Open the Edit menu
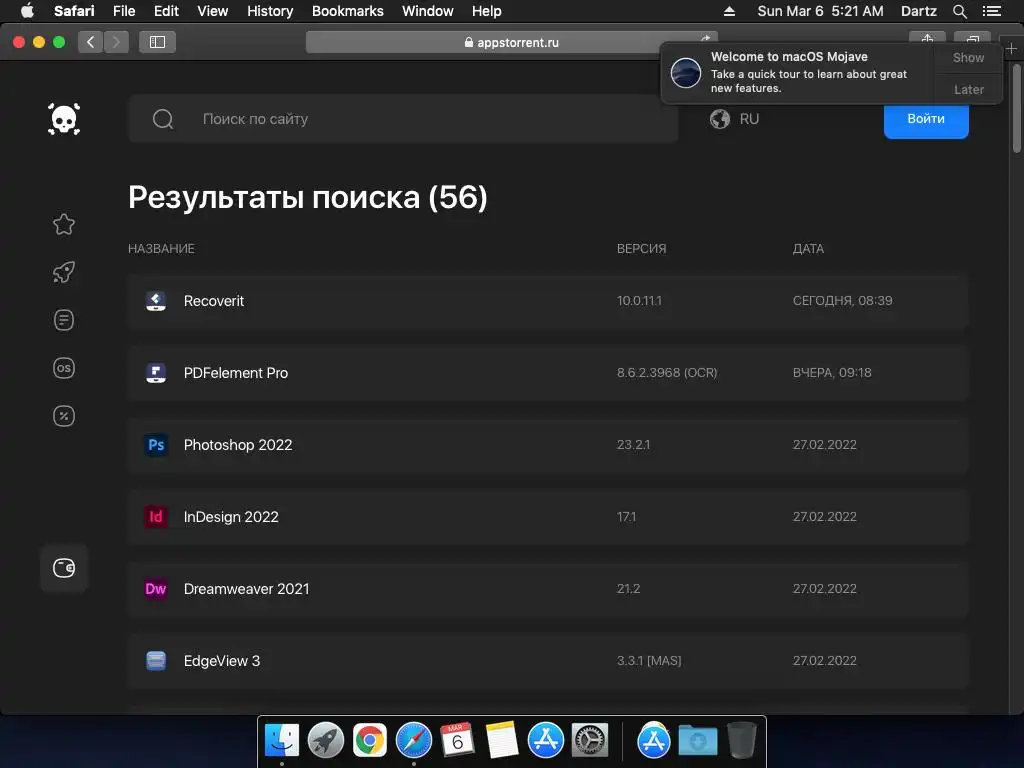The height and width of the screenshot is (768, 1024). tap(166, 11)
